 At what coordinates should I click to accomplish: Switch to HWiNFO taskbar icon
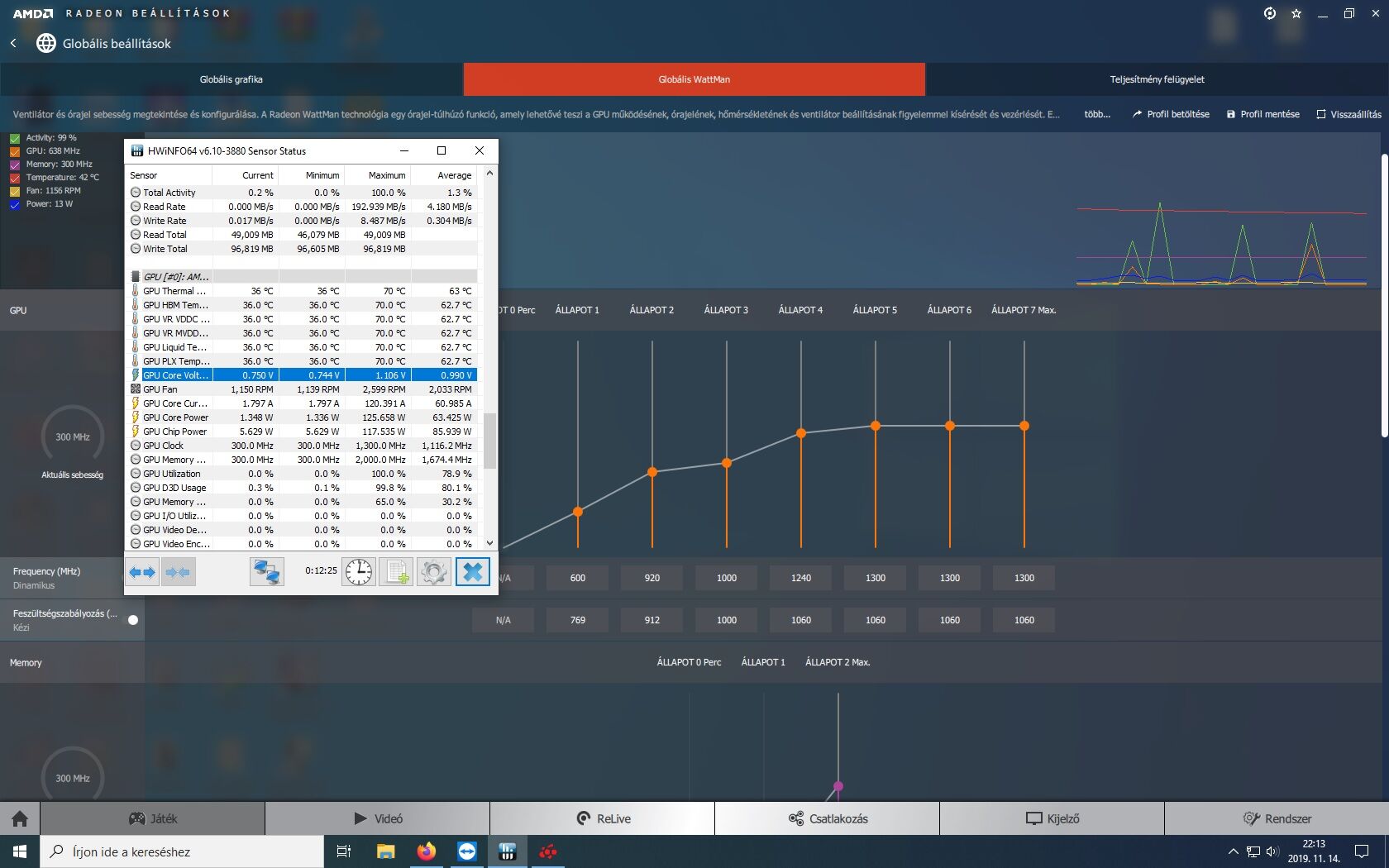point(508,851)
